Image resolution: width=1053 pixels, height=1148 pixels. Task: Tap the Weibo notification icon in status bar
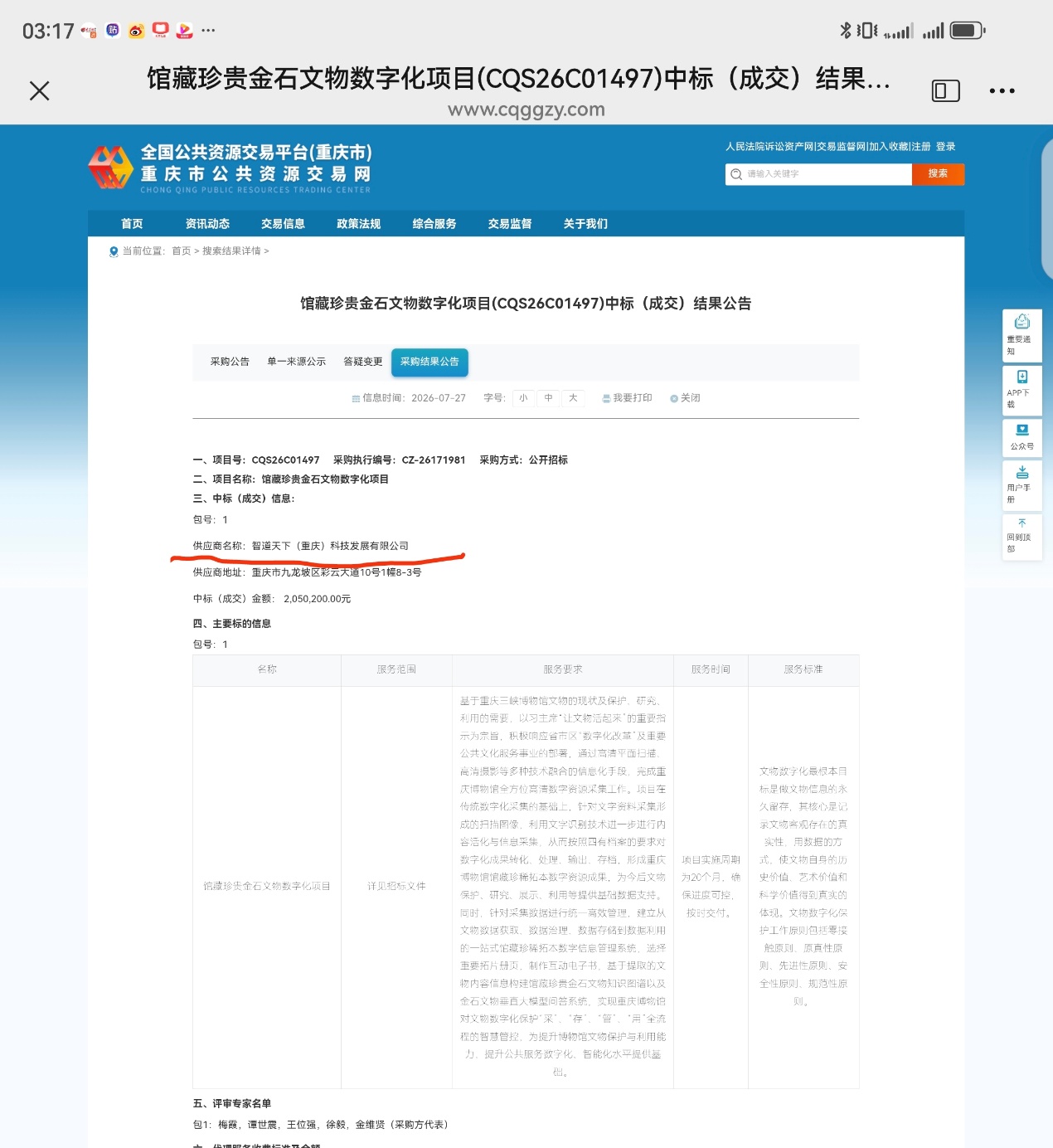[137, 31]
